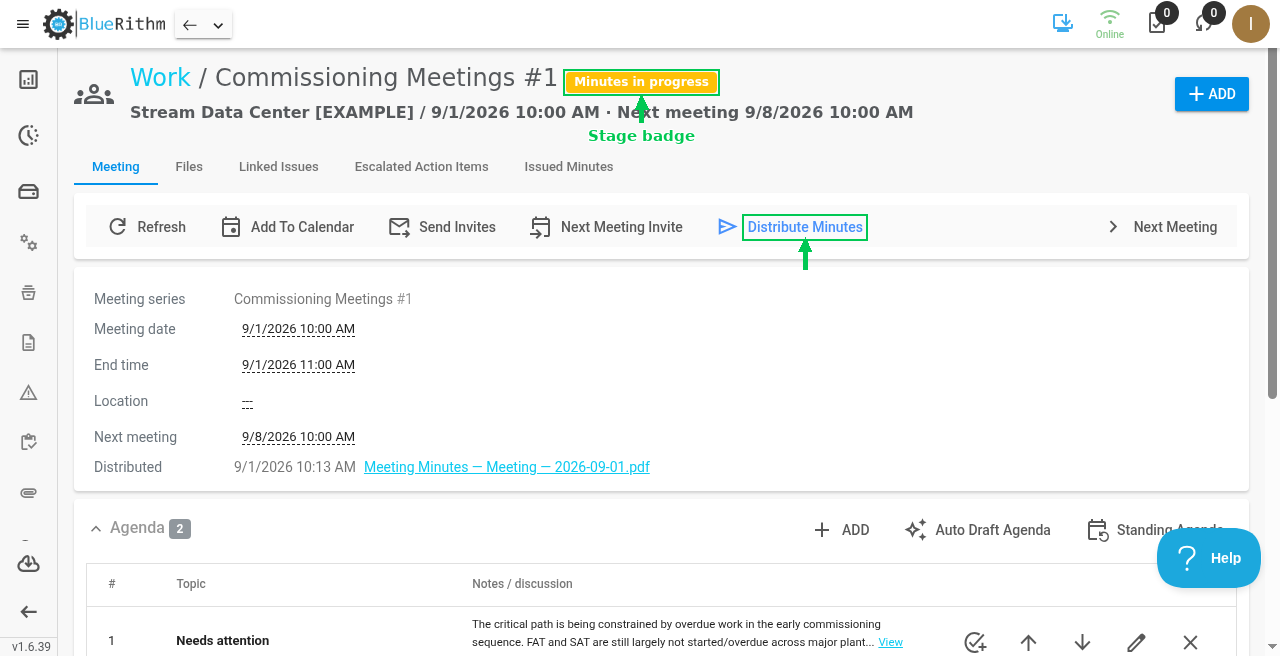Open the Issued Minutes tab
The image size is (1280, 656).
pos(569,166)
